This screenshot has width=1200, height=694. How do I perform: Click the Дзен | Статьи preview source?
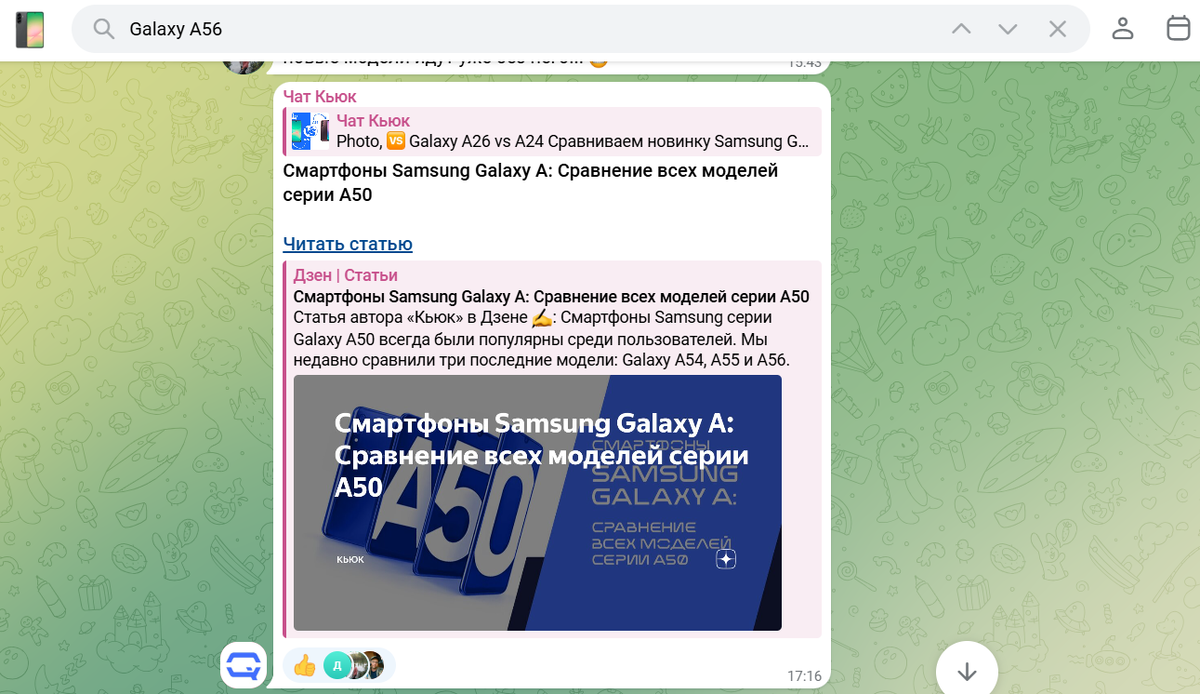tap(345, 275)
